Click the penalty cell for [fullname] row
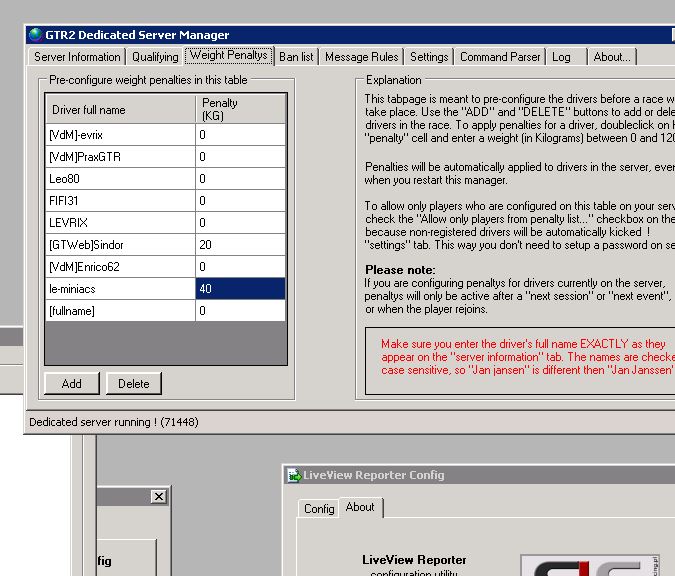 click(241, 311)
